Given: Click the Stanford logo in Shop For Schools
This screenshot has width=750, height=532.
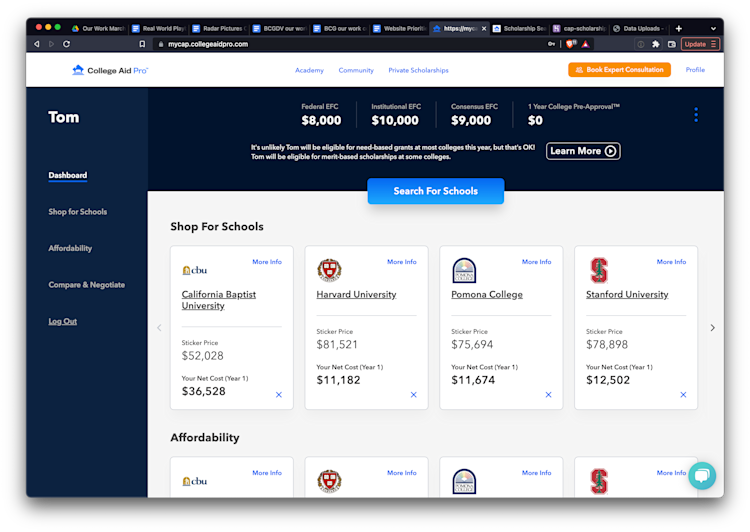Looking at the screenshot, I should (x=599, y=270).
